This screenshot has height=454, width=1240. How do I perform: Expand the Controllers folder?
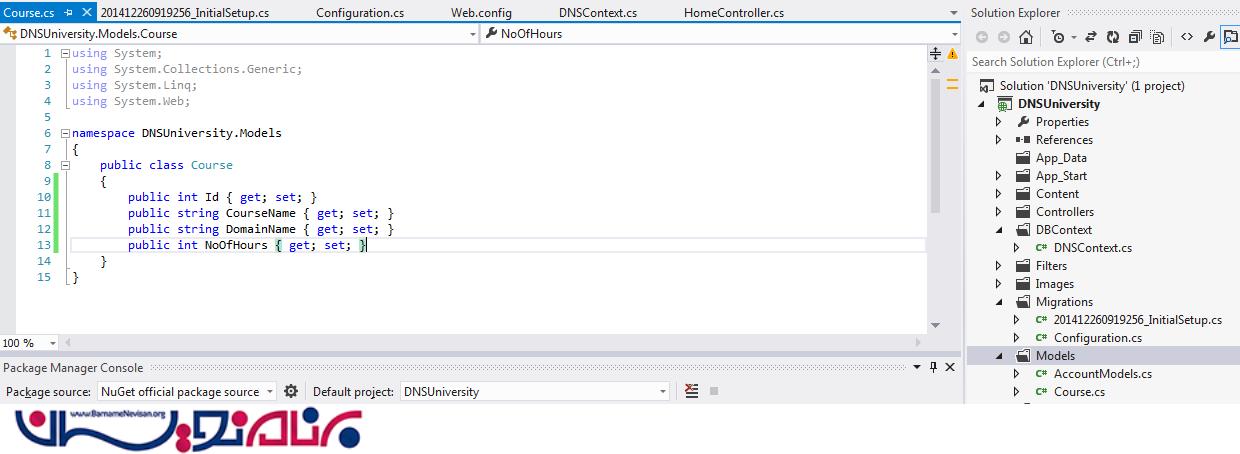(998, 212)
